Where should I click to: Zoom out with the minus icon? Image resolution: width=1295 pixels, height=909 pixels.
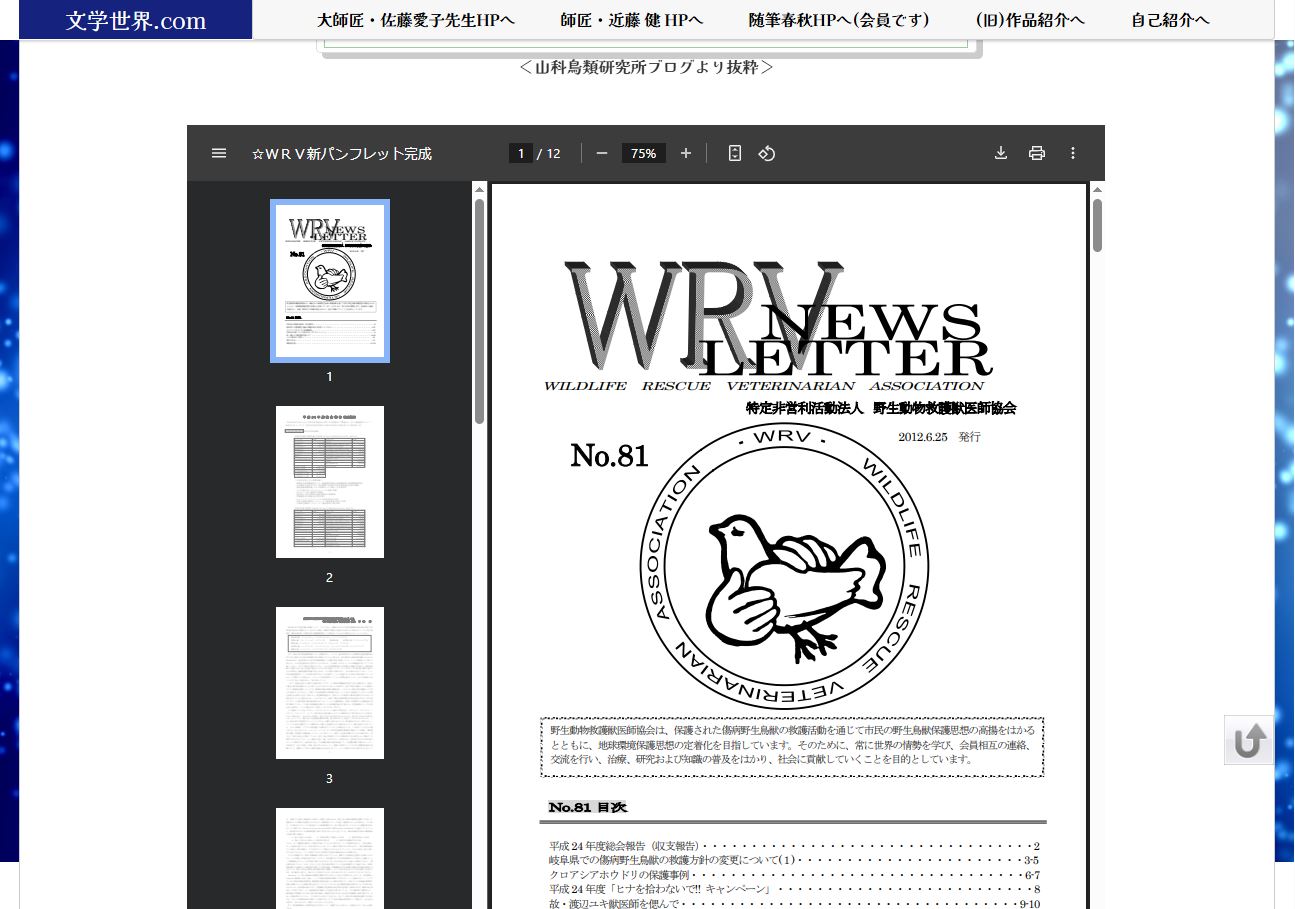[x=601, y=153]
